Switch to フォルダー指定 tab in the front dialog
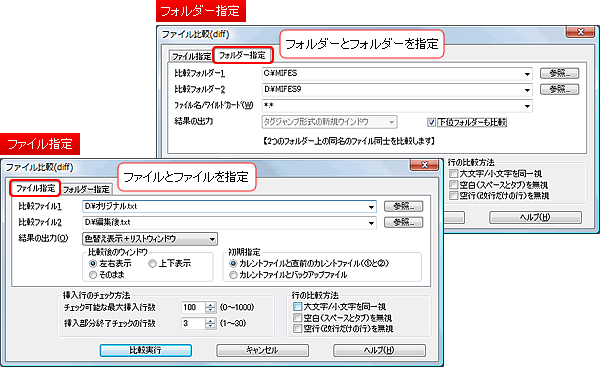This screenshot has height=367, width=600. (x=86, y=189)
